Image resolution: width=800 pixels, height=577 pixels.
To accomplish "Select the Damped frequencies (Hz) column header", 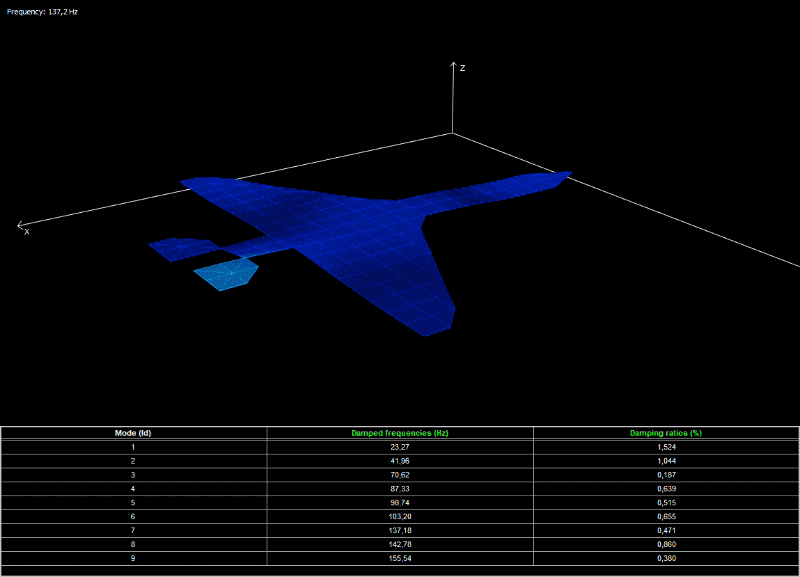I will (400, 433).
